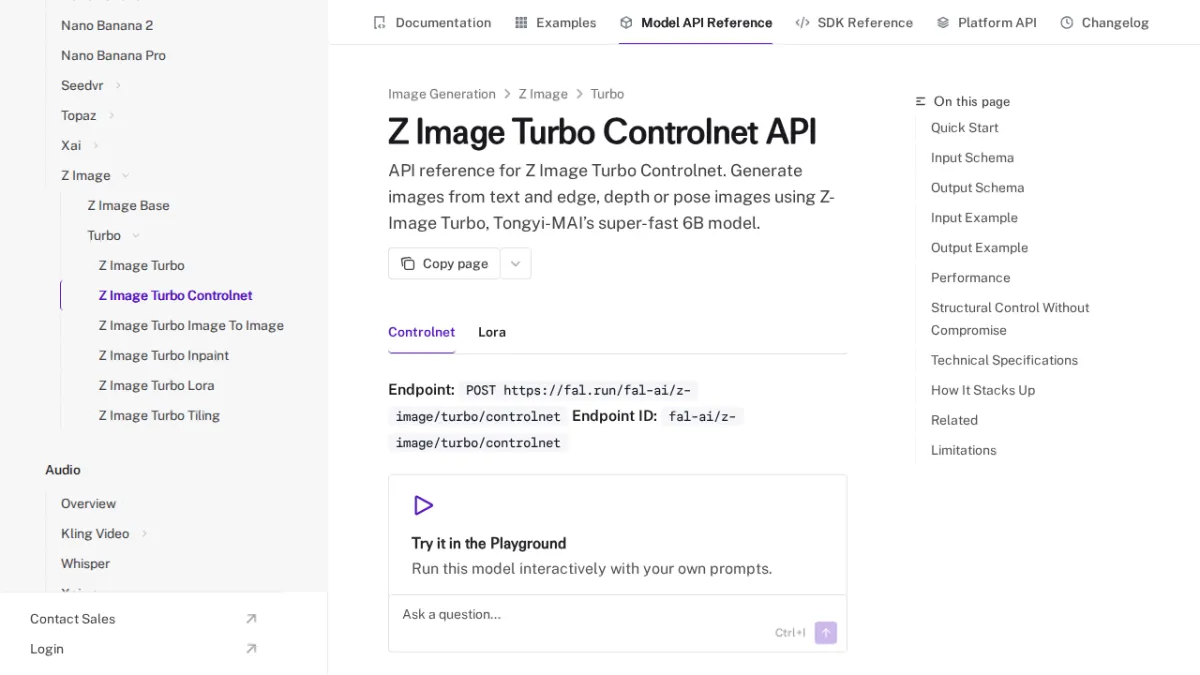Click the POST endpoint URL code text

point(543,403)
